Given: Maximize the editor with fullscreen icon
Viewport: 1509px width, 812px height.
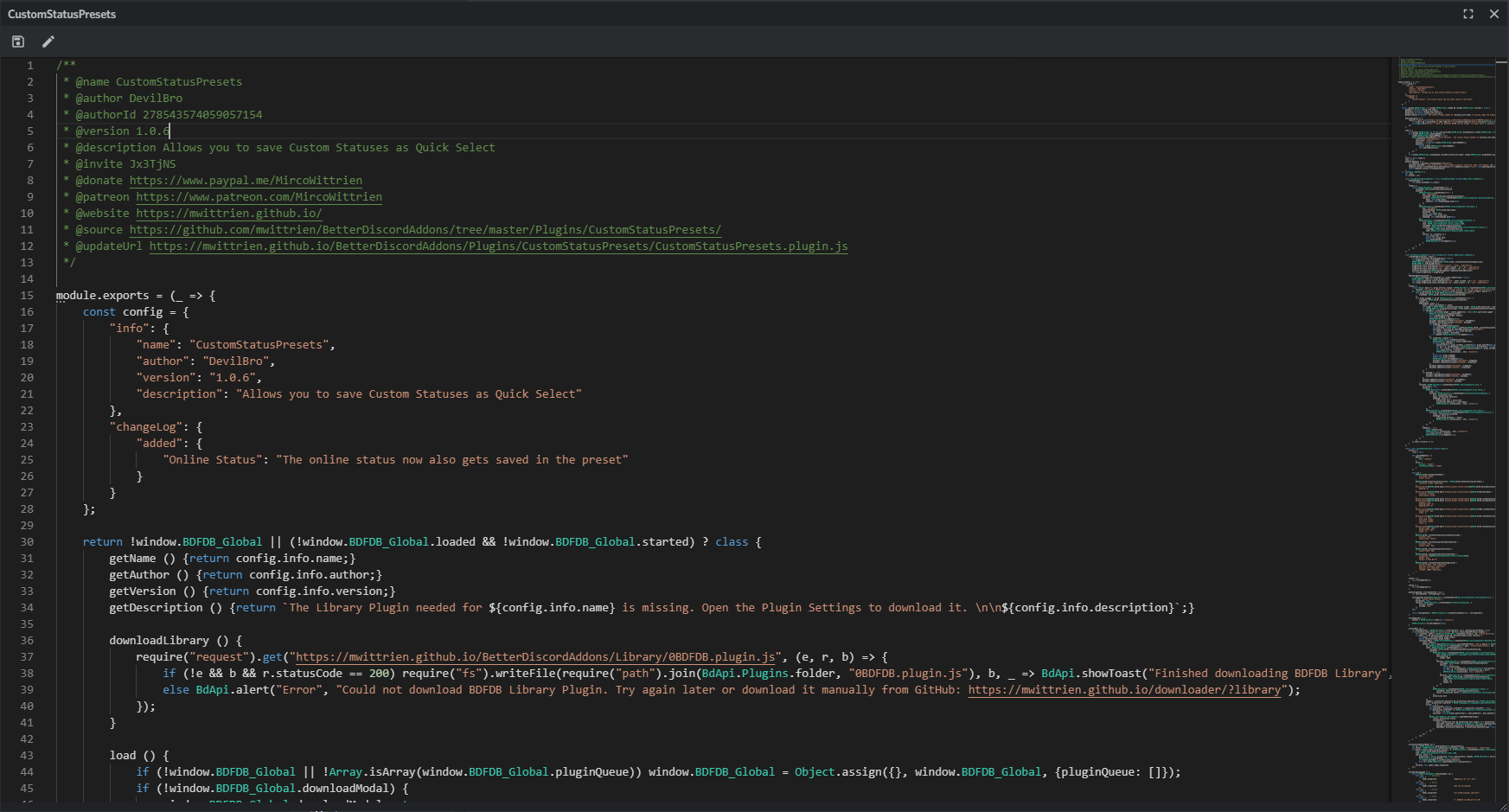Looking at the screenshot, I should coord(1468,14).
